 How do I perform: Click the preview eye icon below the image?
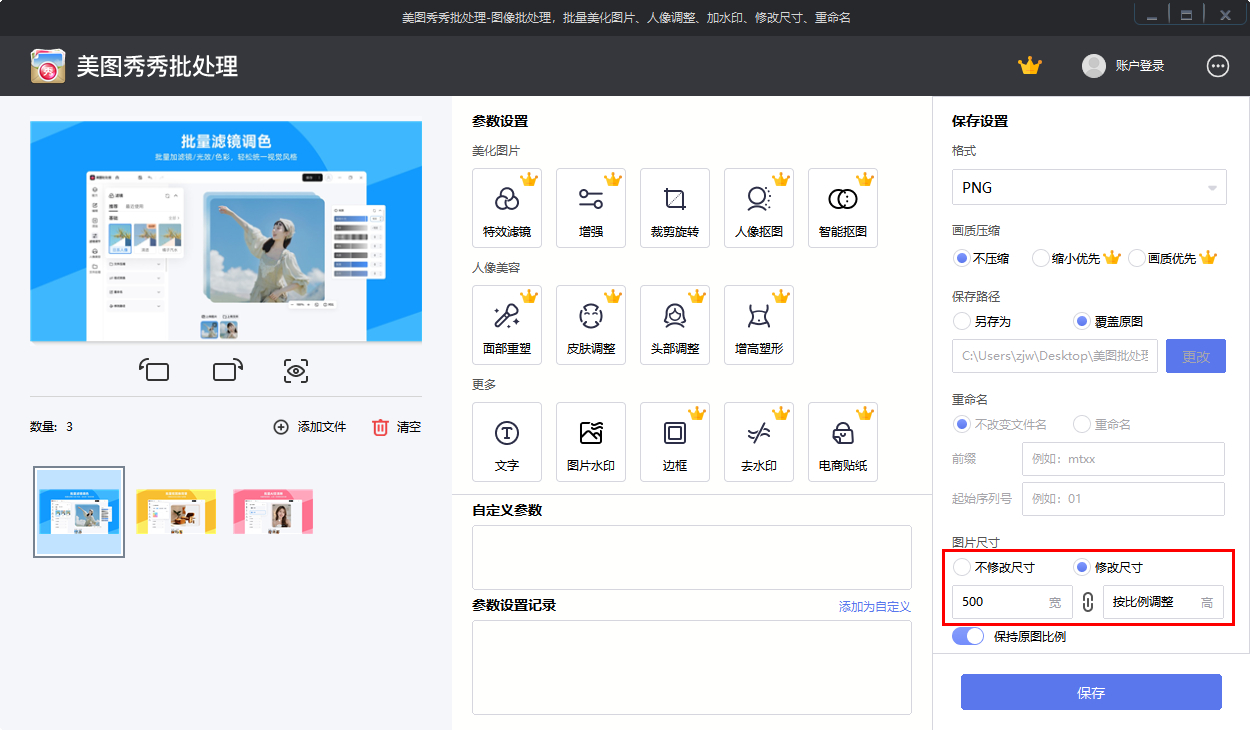[x=295, y=370]
